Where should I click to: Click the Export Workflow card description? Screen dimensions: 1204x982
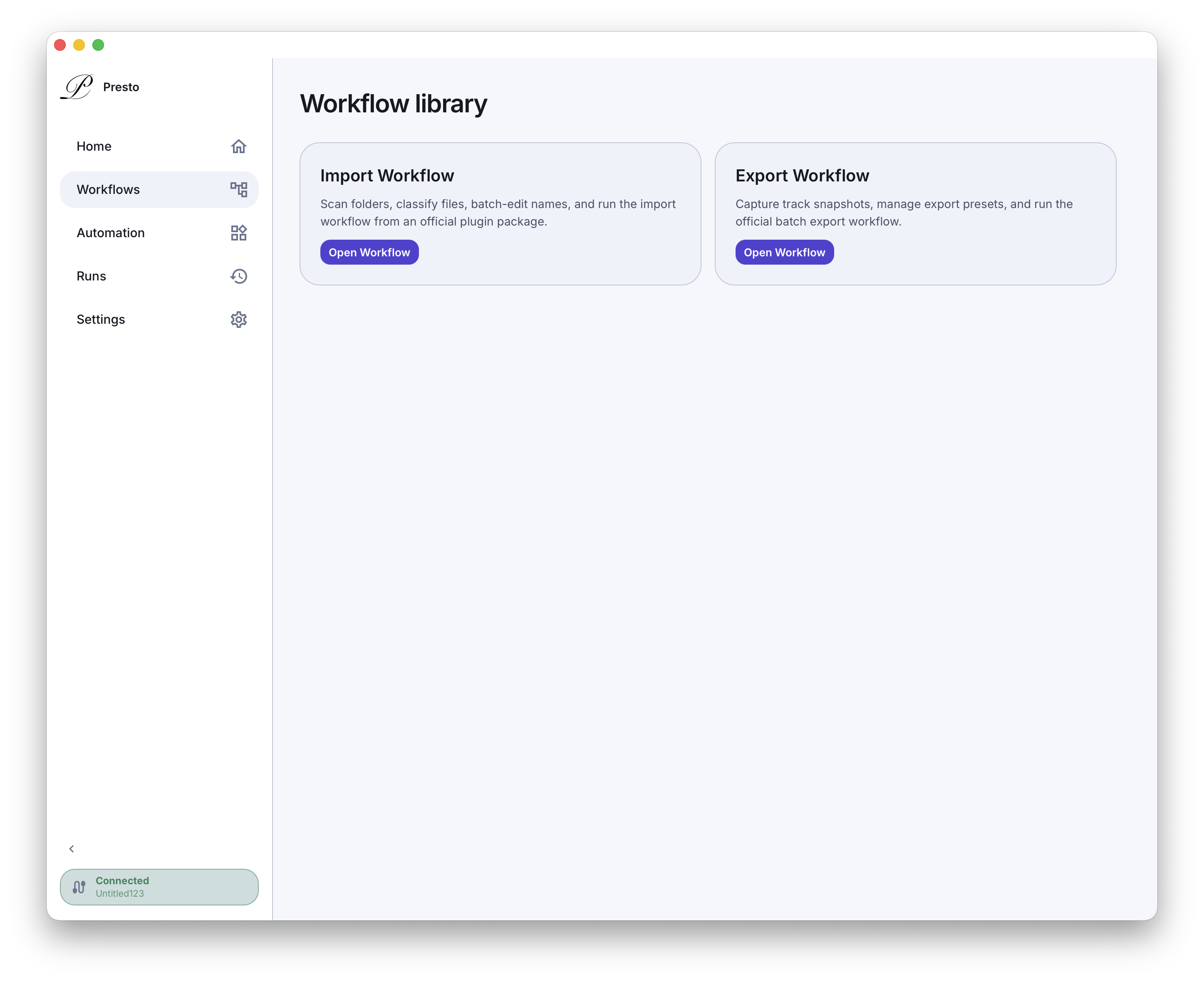click(904, 213)
